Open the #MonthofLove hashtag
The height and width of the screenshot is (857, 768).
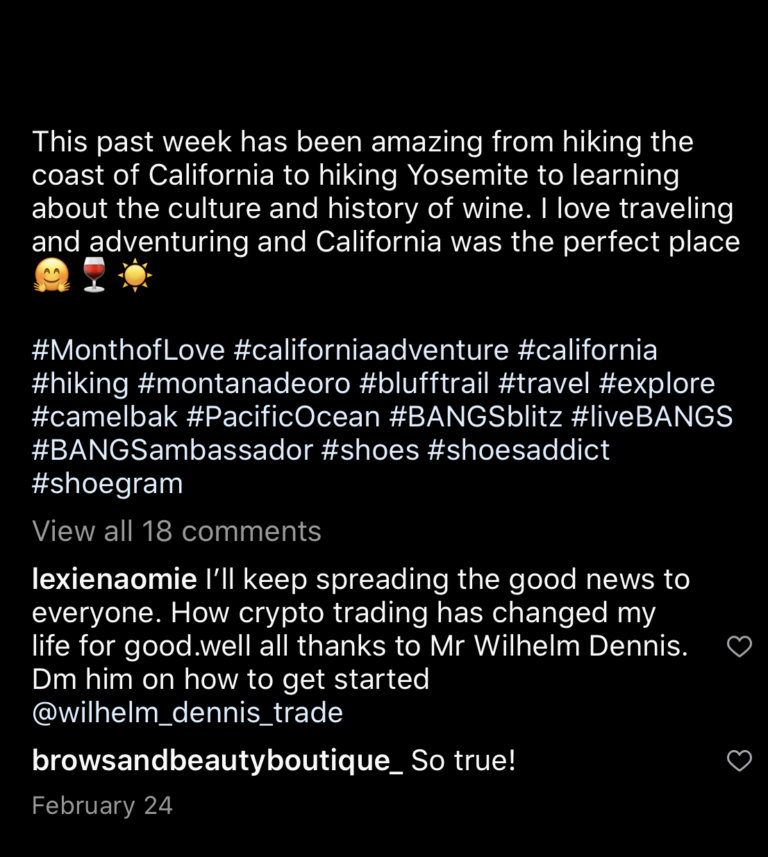pyautogui.click(x=128, y=350)
